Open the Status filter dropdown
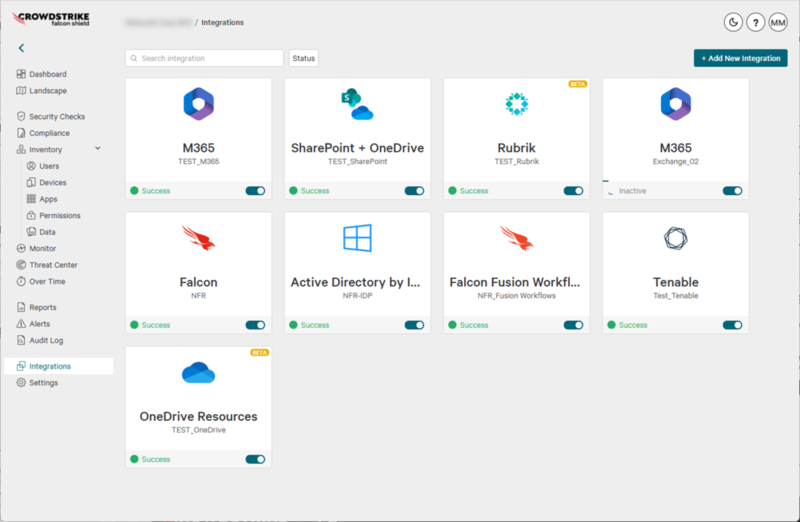 [x=304, y=58]
